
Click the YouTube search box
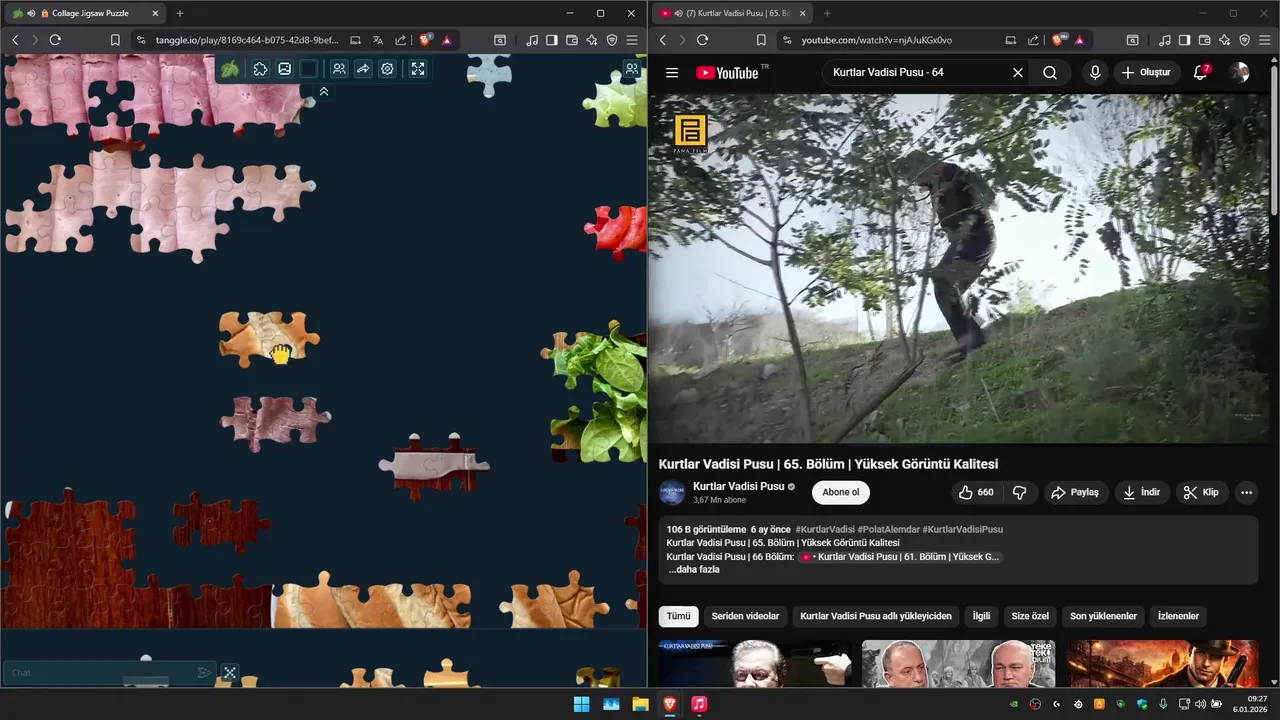[x=915, y=72]
